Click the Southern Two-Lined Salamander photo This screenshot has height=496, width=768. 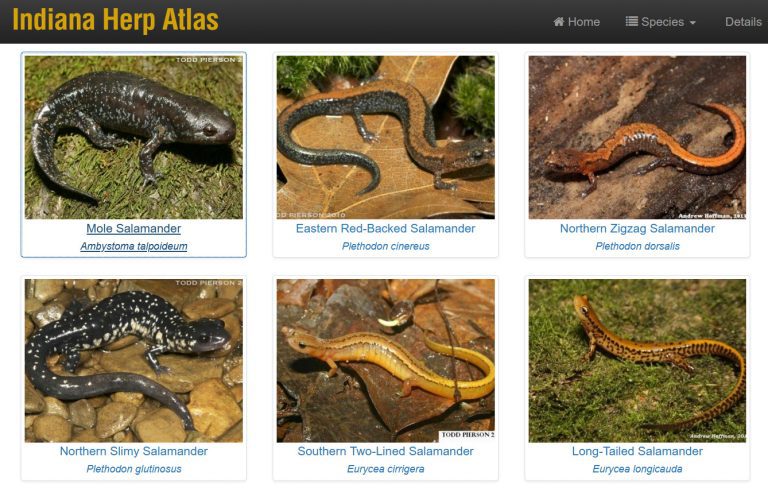pyautogui.click(x=385, y=360)
